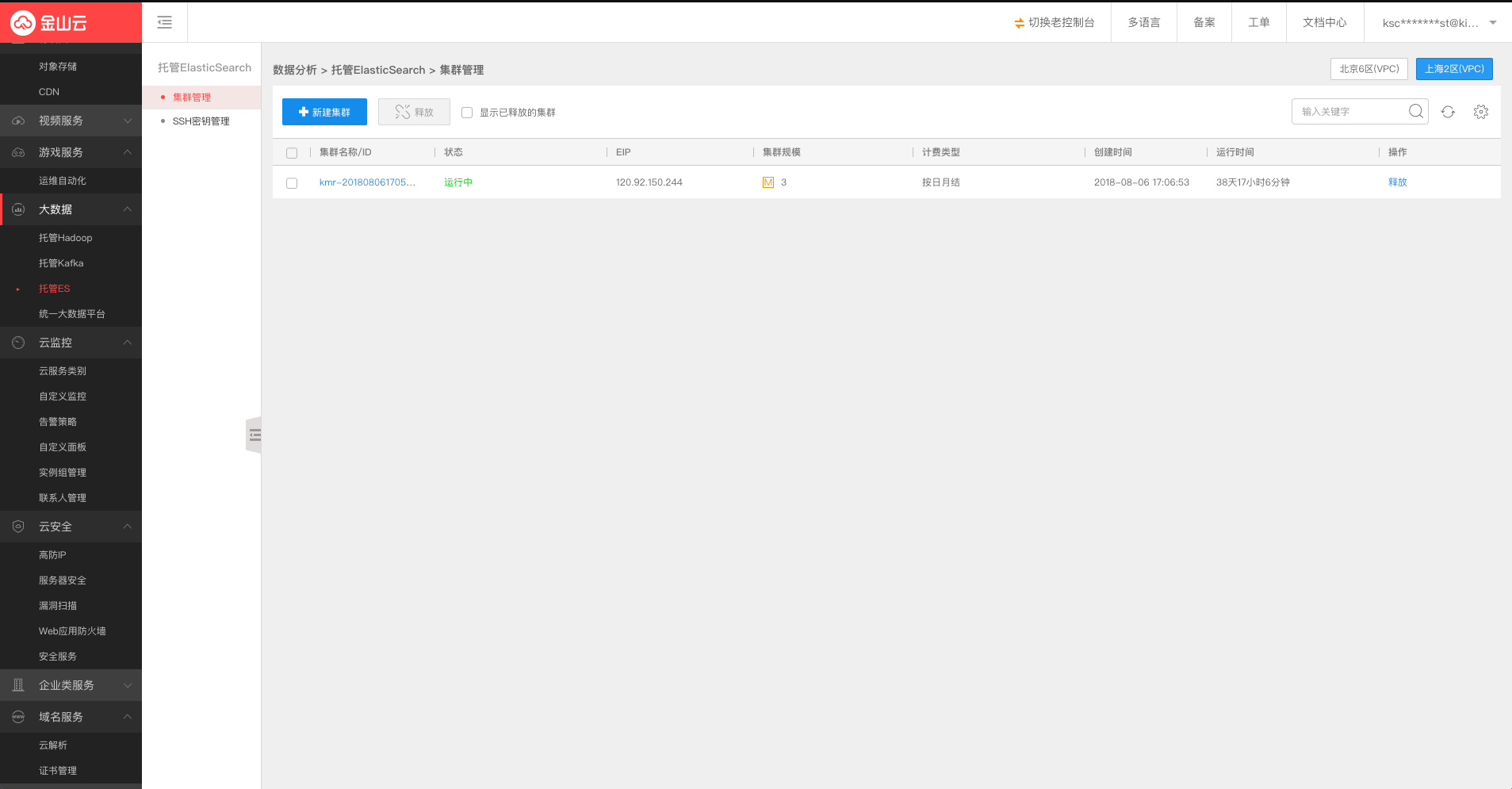The height and width of the screenshot is (789, 1512).
Task: Click 释放 link in the cluster row
Action: (1398, 182)
